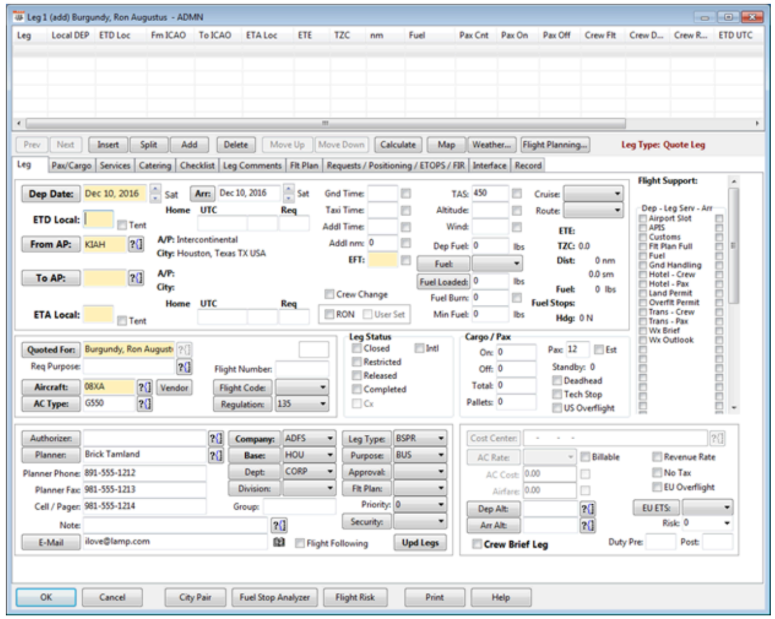Image resolution: width=775 pixels, height=619 pixels.
Task: Click the Calculate button
Action: [398, 145]
